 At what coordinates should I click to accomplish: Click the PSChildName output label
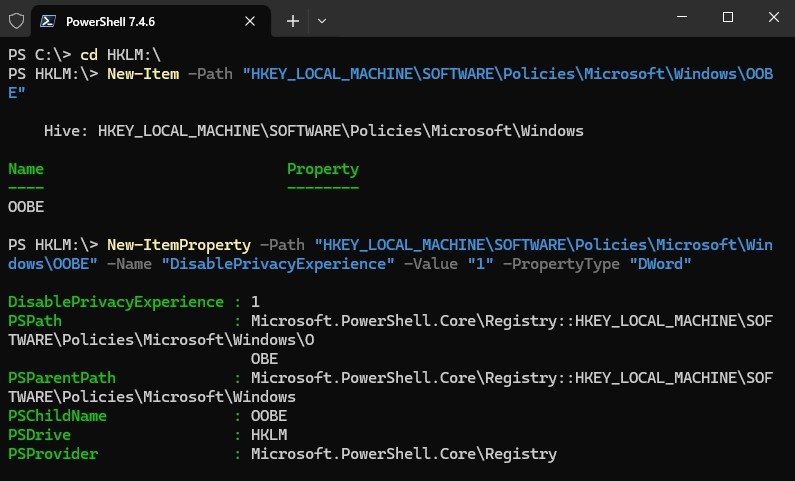pos(57,416)
